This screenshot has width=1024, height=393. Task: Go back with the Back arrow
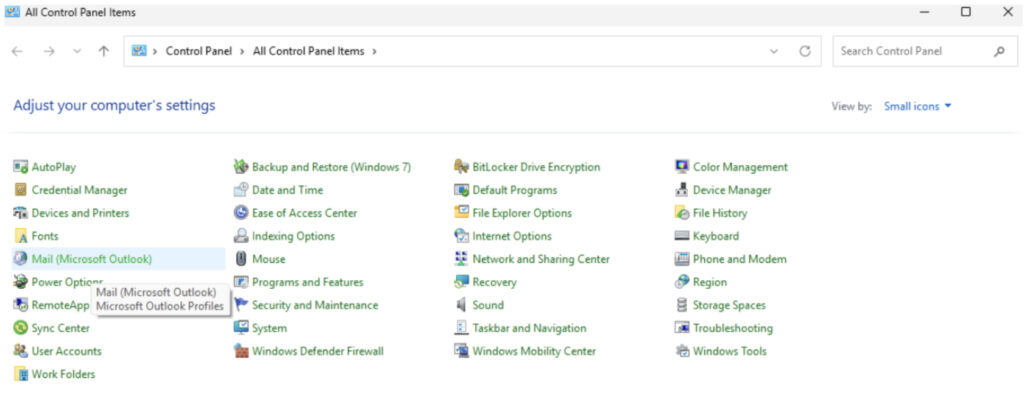tap(18, 52)
